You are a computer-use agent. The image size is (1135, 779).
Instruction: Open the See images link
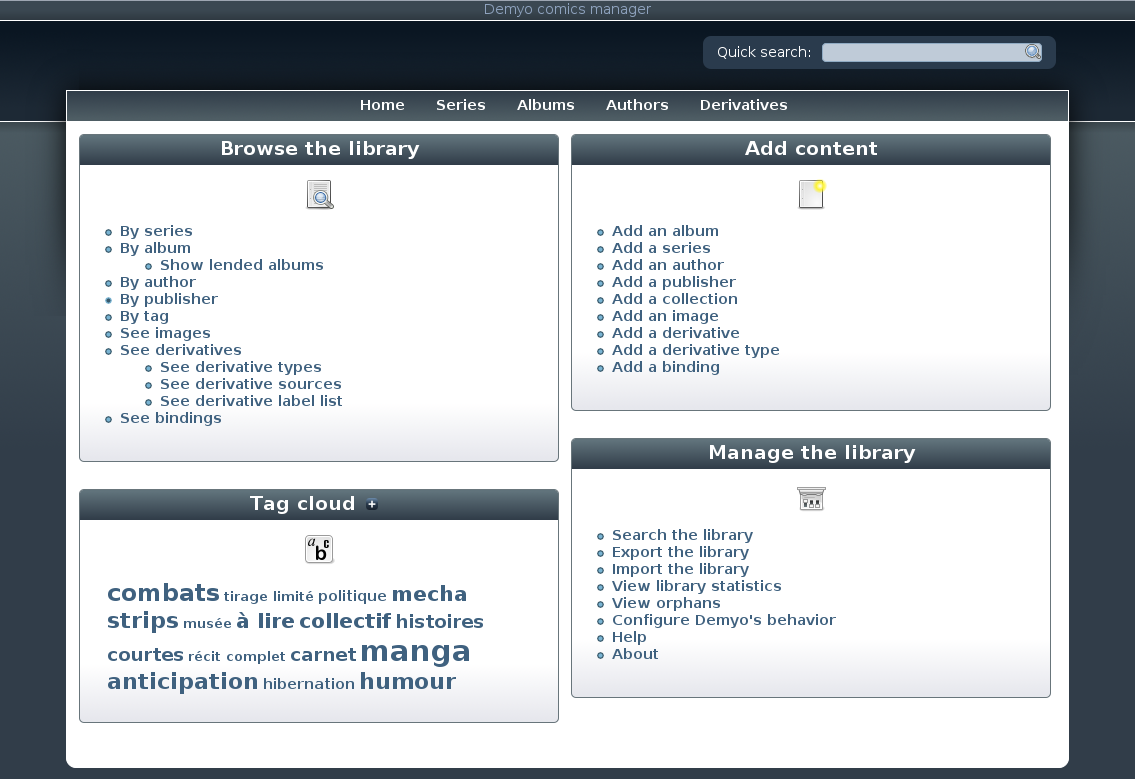pos(165,333)
